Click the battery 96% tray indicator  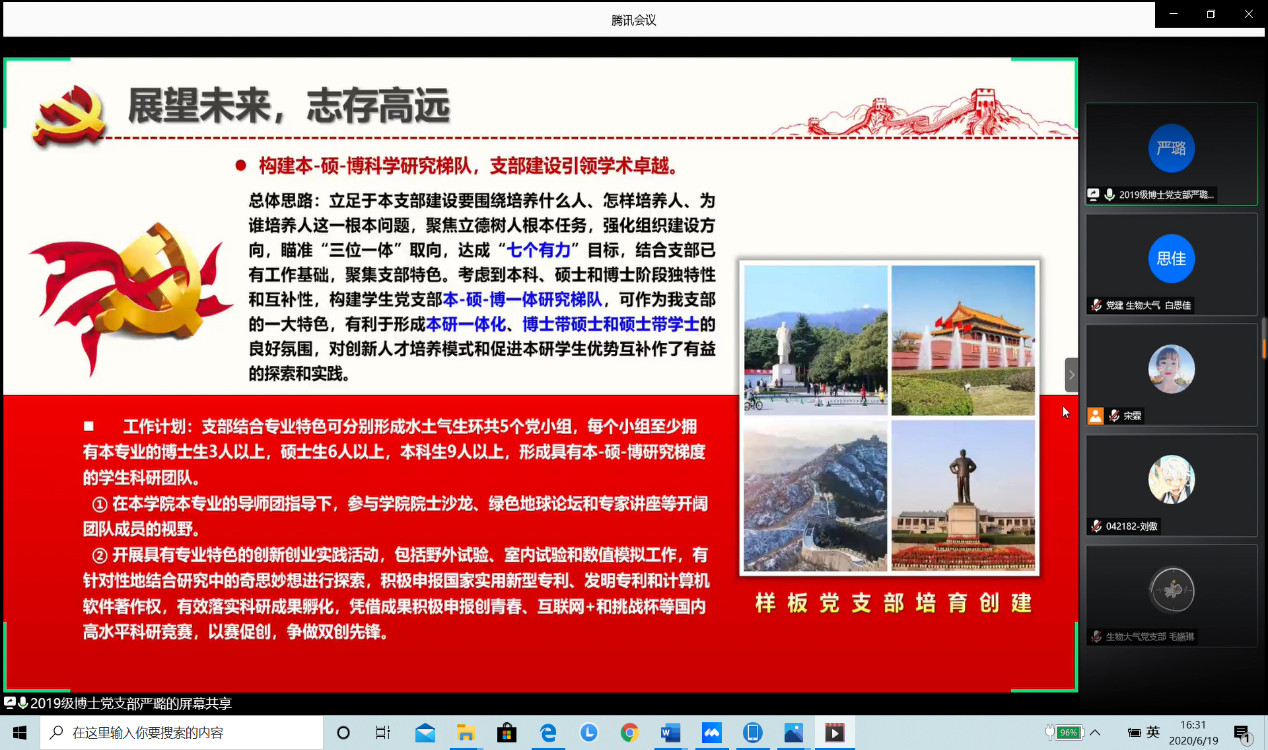[x=1064, y=733]
